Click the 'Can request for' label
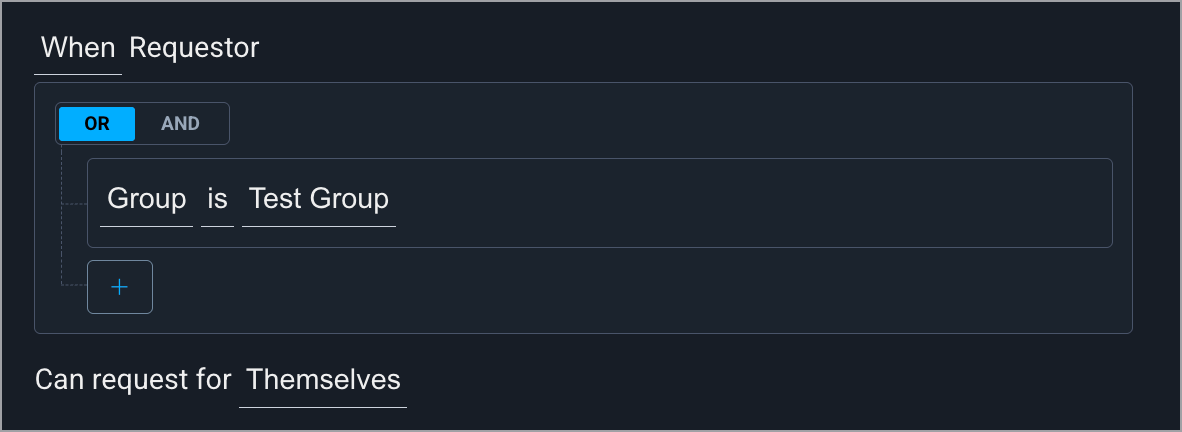 pos(133,380)
